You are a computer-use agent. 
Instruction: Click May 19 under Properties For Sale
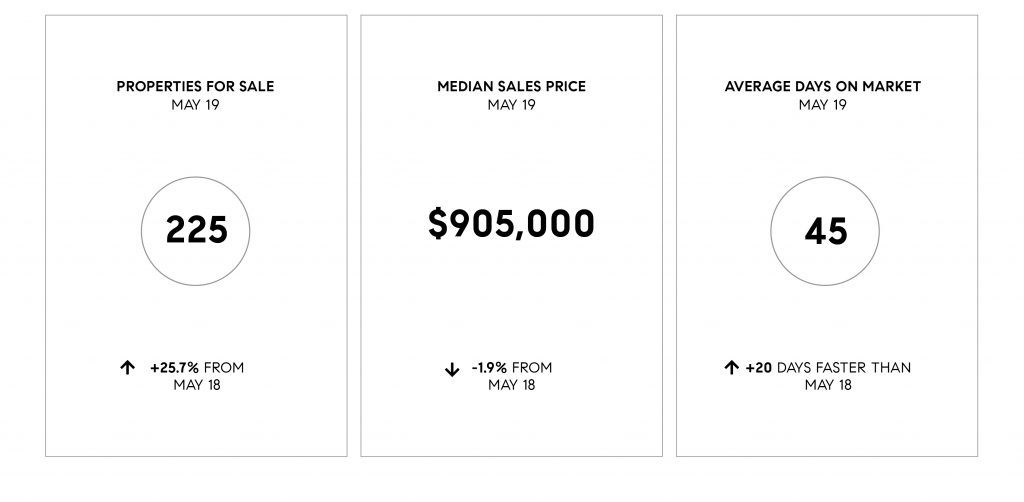(195, 104)
